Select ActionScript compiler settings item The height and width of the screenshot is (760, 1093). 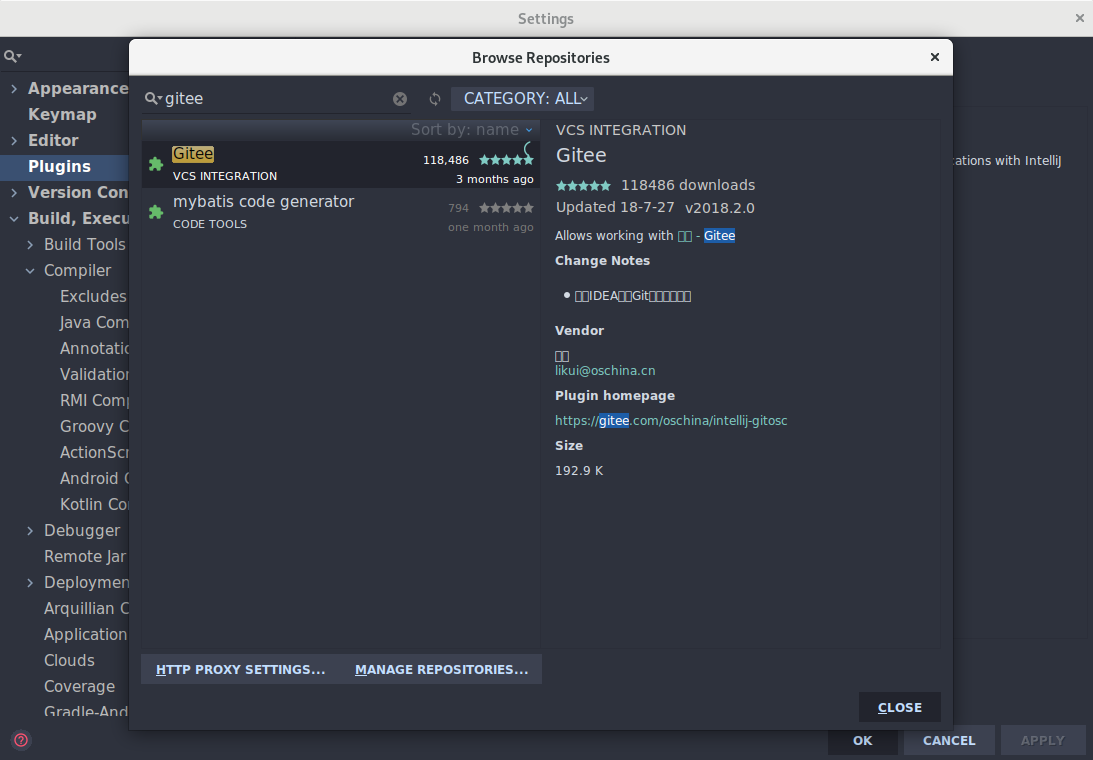(x=94, y=453)
